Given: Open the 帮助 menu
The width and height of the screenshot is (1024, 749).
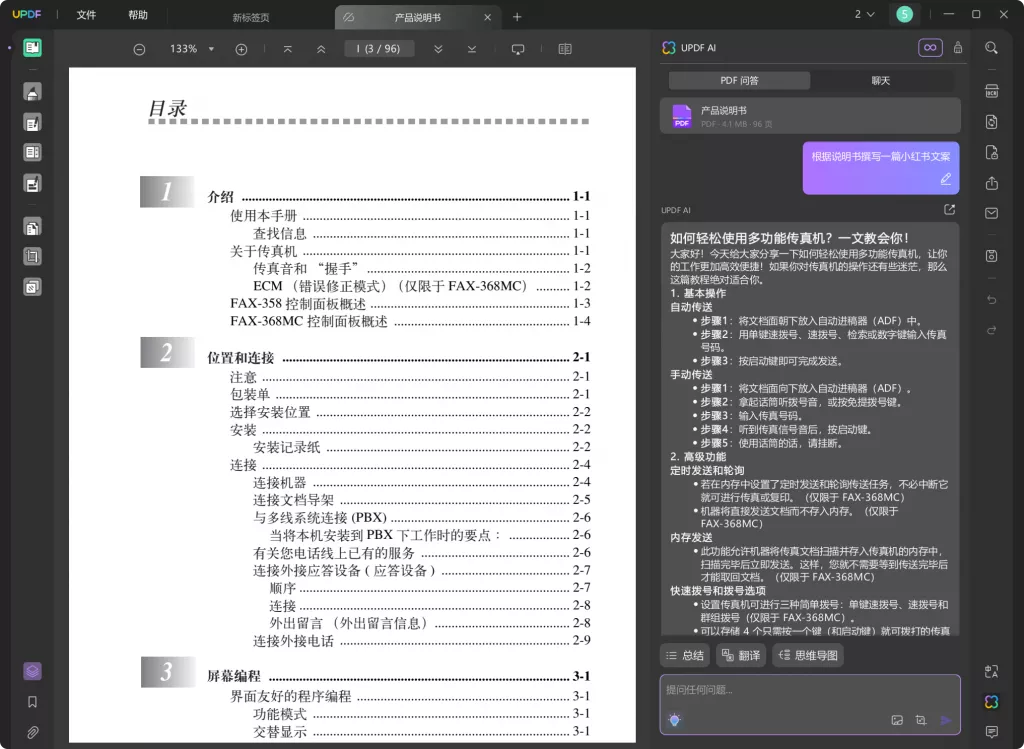Looking at the screenshot, I should (138, 15).
